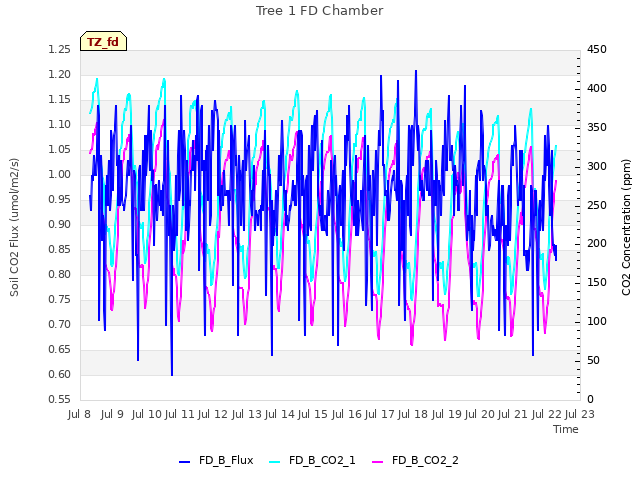Click the TZ_fd annotation label
This screenshot has height=480, width=640.
pyautogui.click(x=103, y=42)
